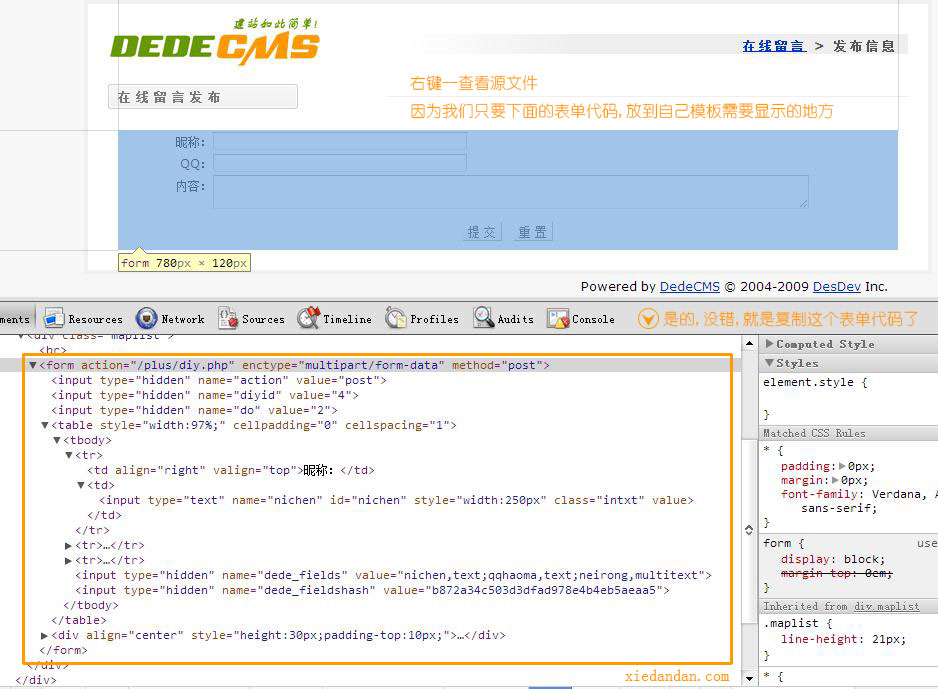Screen dimensions: 938x689
Task: Click the splitter resize handle beside styles
Action: point(749,530)
